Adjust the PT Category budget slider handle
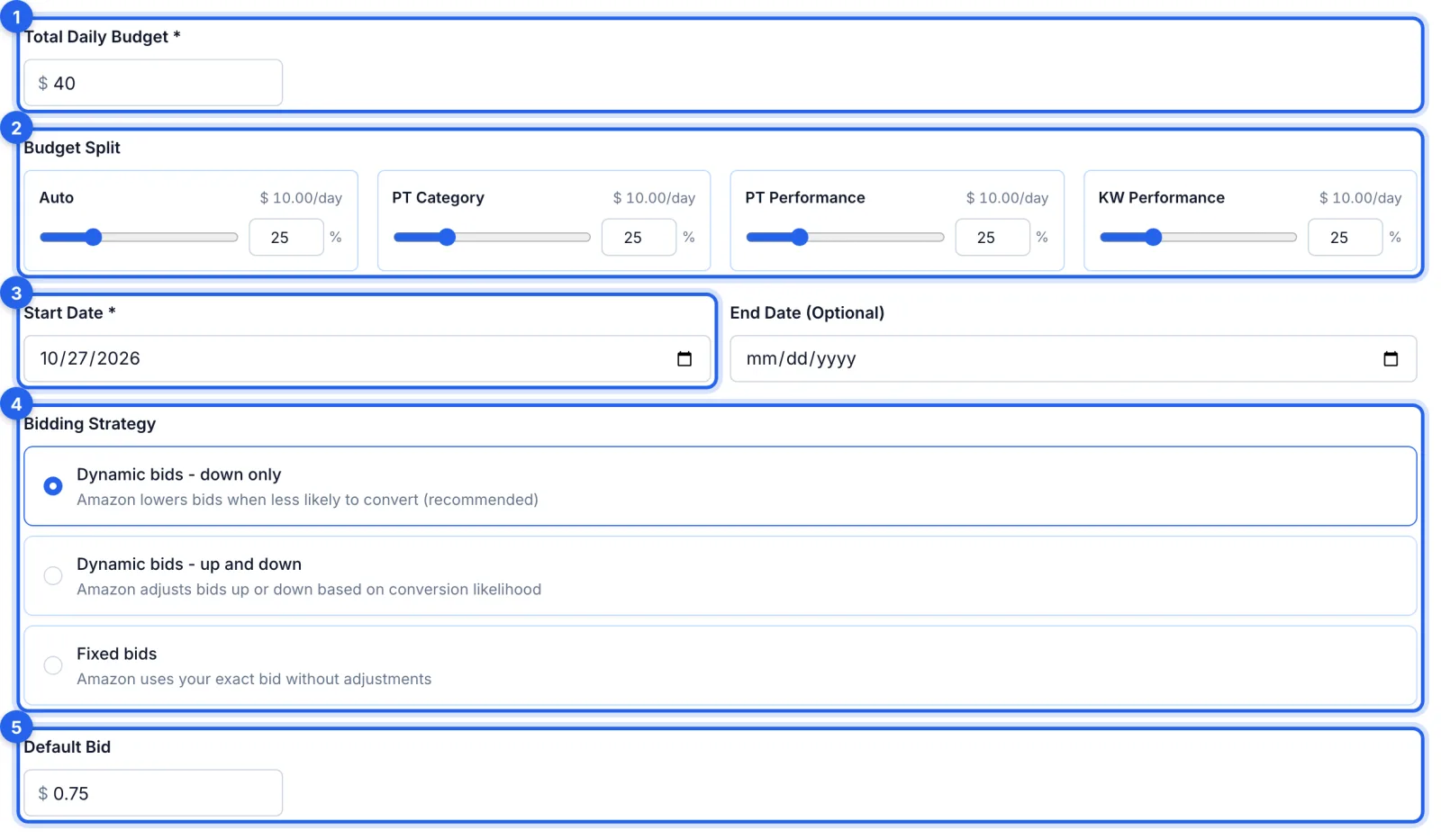 447,237
